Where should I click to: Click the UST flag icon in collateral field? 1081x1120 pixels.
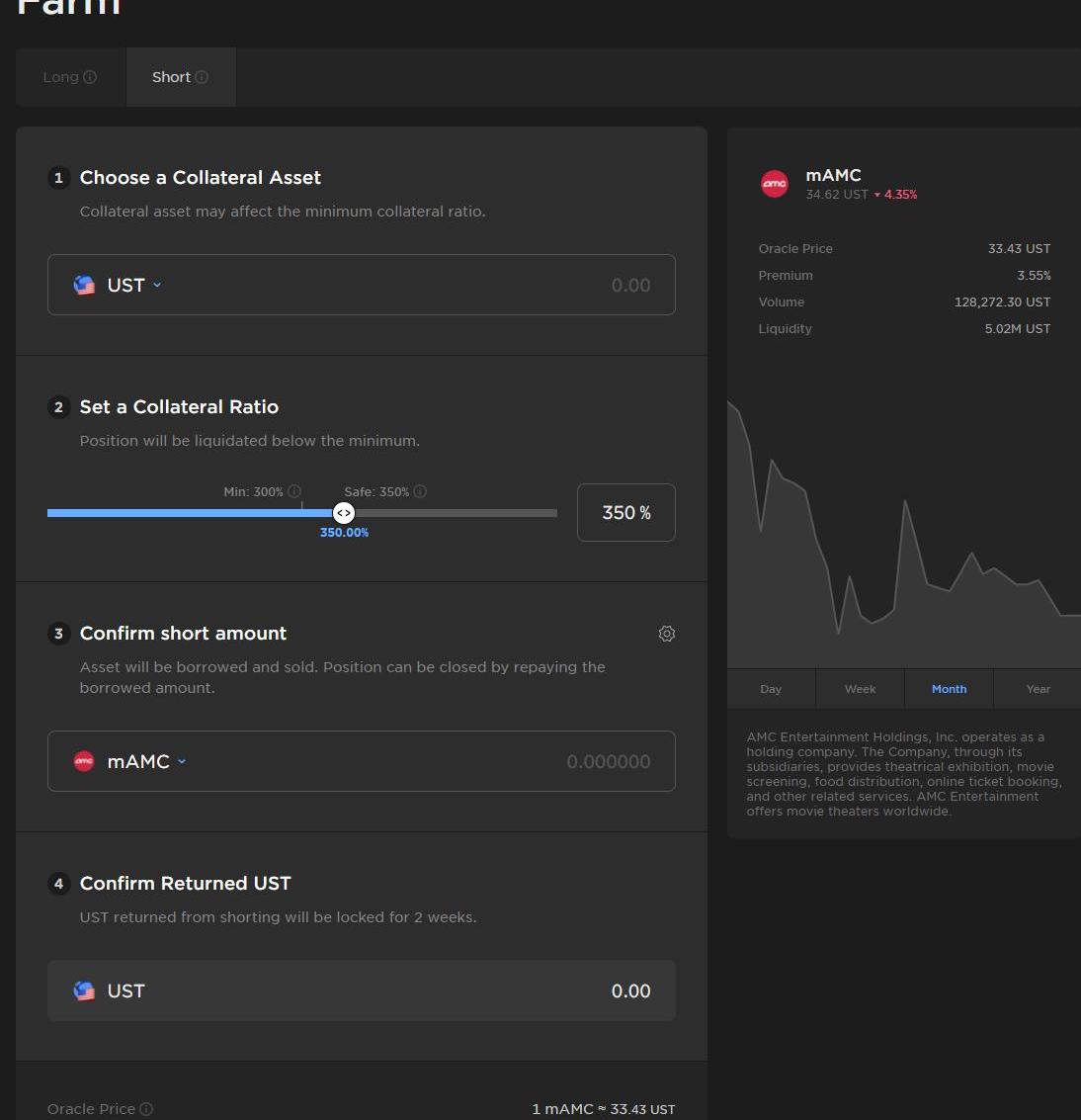(85, 285)
